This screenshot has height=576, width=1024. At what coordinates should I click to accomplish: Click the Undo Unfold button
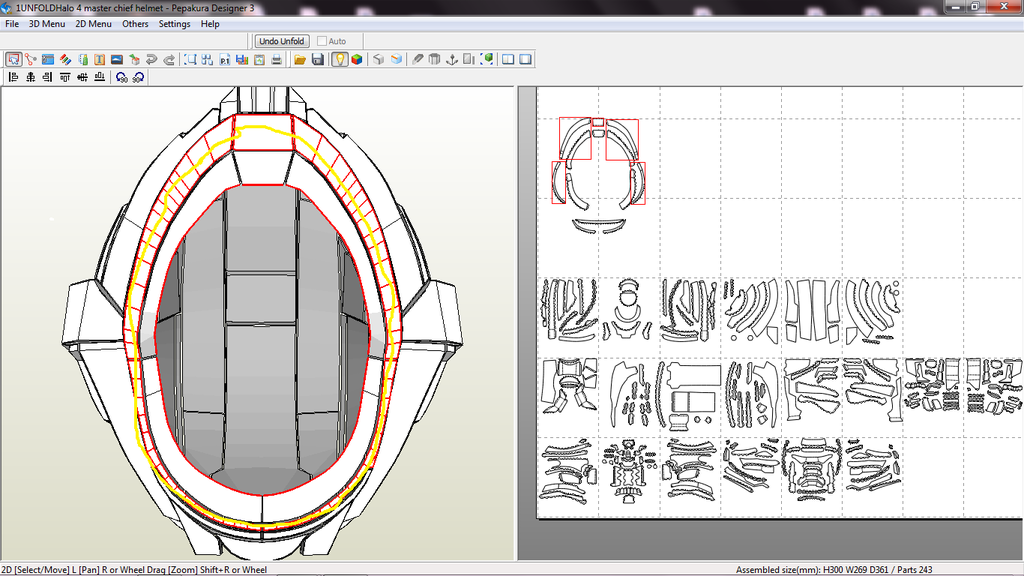pyautogui.click(x=281, y=41)
